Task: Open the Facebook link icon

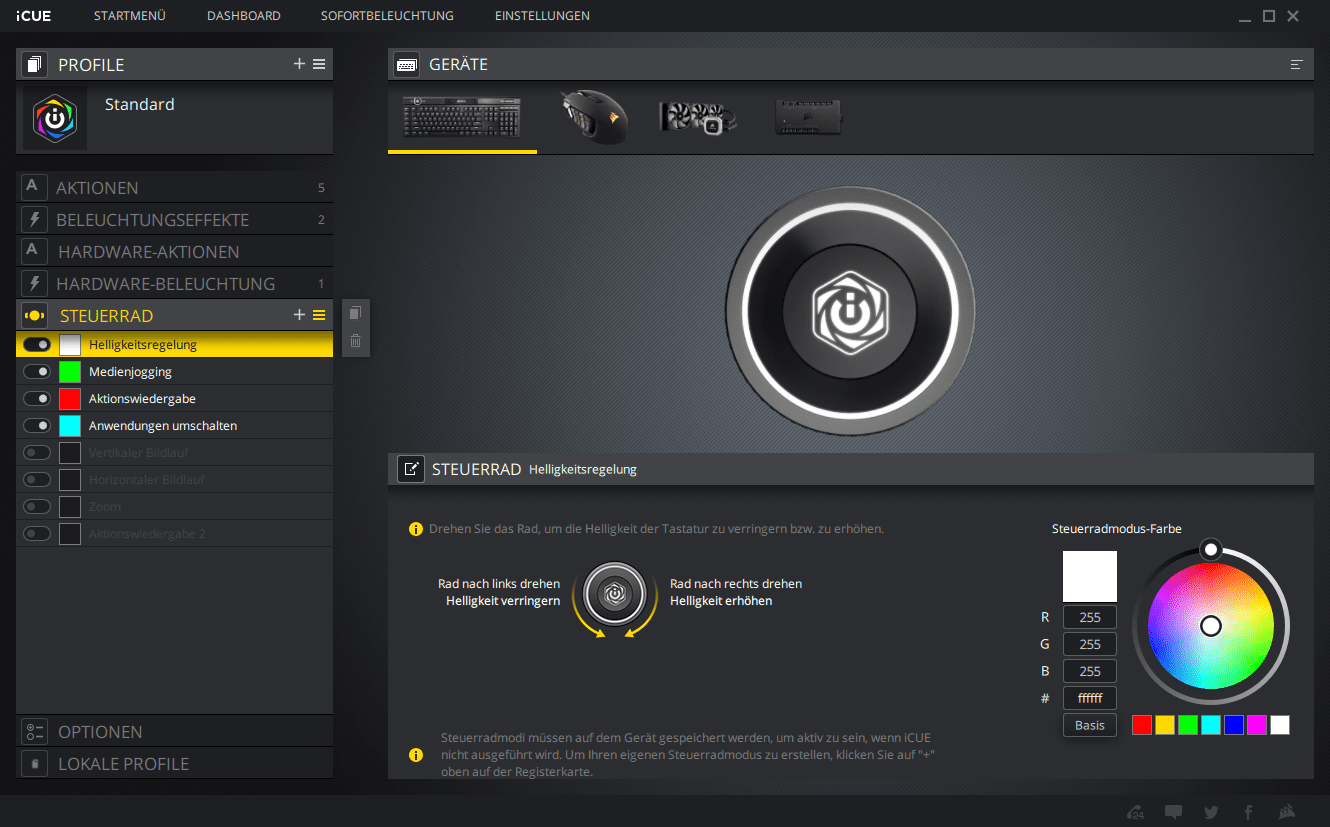Action: [x=1248, y=812]
